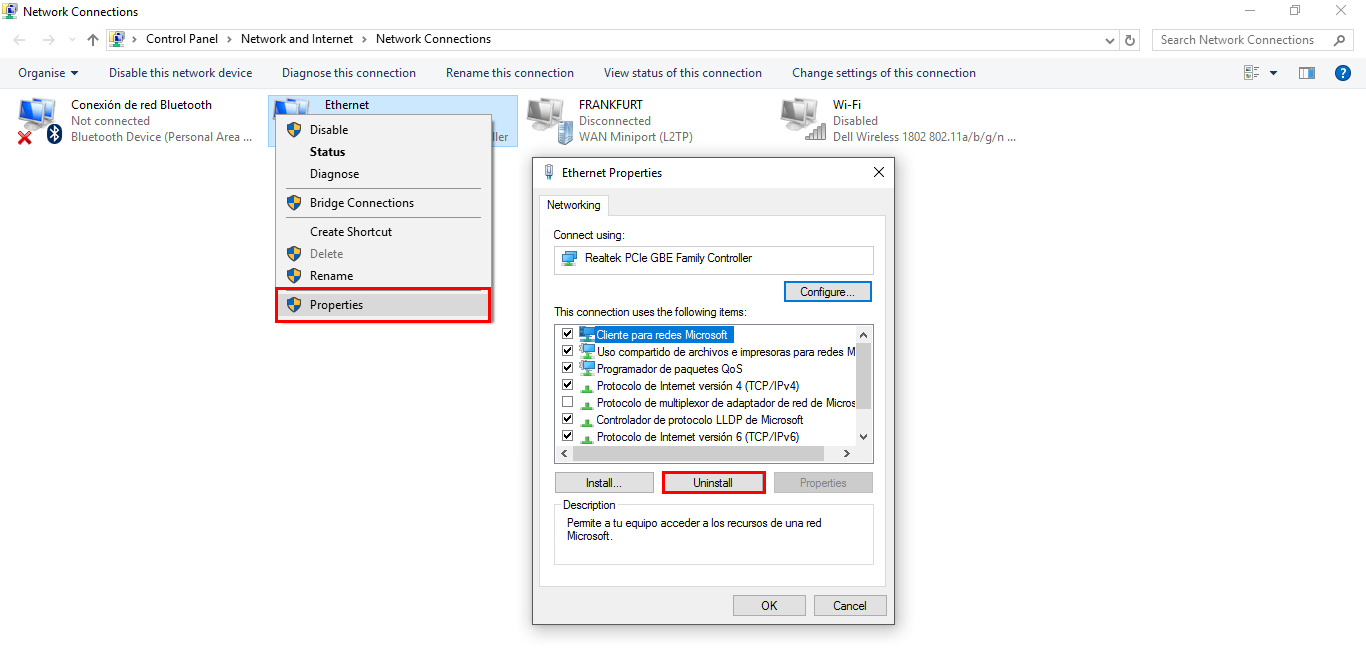The image size is (1366, 651).
Task: Click Network and Internet in breadcrumb
Action: point(297,40)
